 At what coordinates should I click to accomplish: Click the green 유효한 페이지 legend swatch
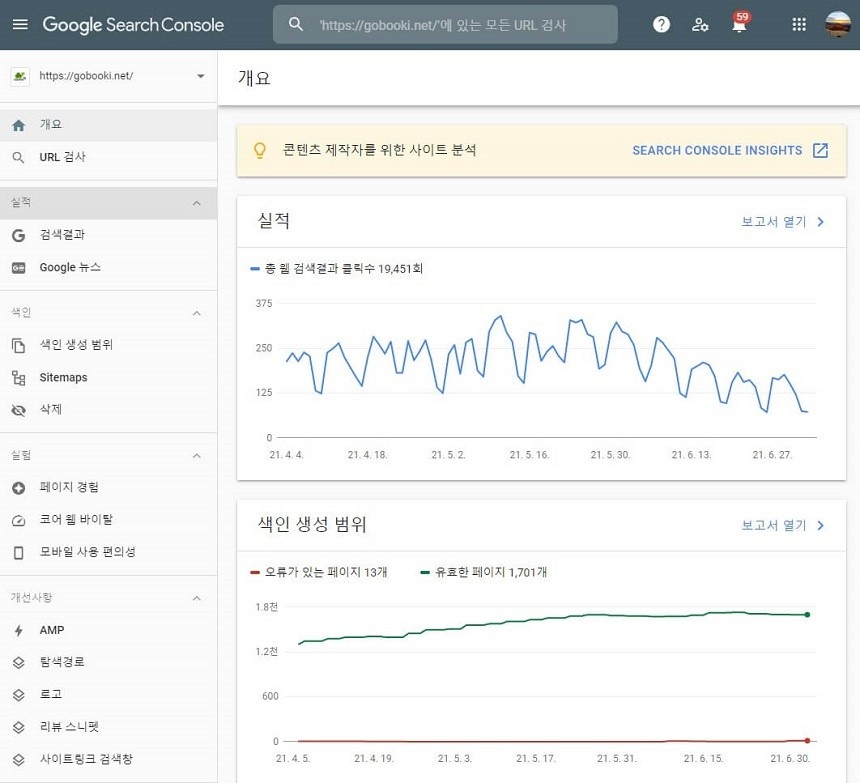tap(425, 572)
